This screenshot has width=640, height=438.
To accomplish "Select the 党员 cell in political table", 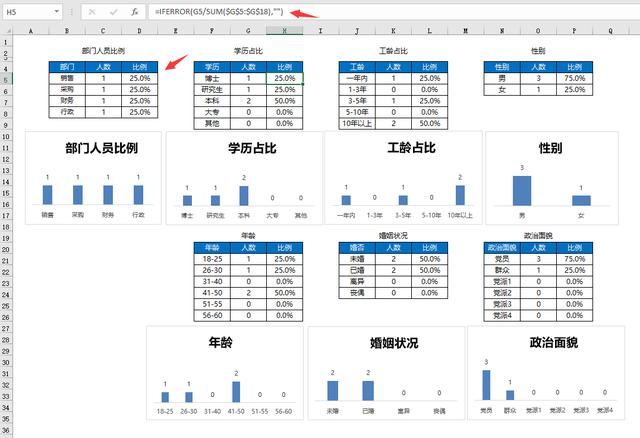I will pyautogui.click(x=502, y=259).
